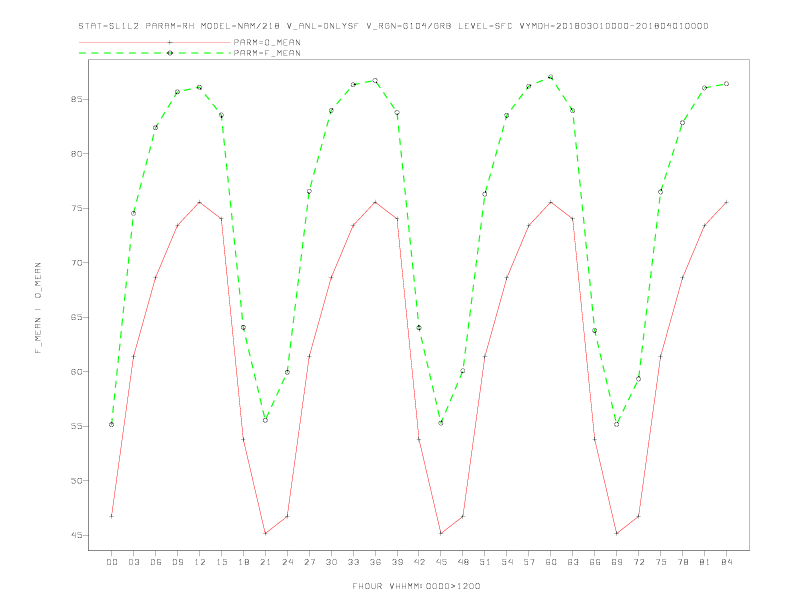Click the x-axis tick label 06
This screenshot has height=612, width=792.
156,562
